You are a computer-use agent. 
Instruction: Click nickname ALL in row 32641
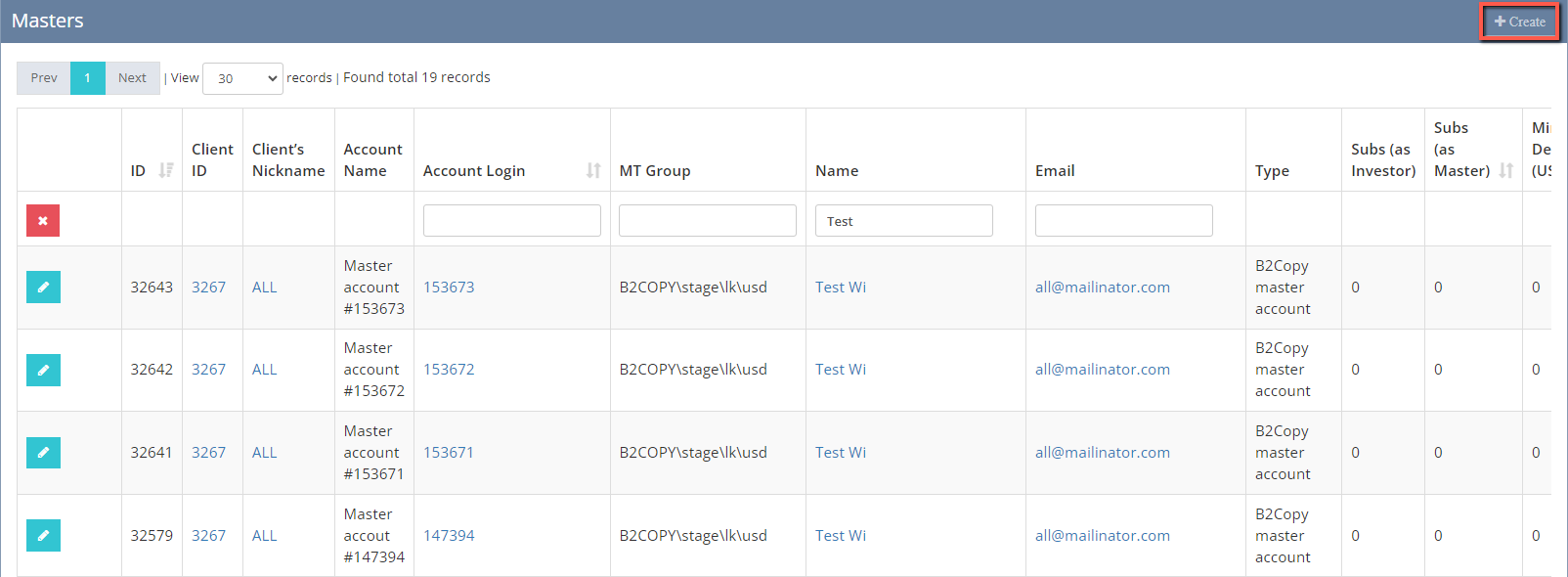265,452
